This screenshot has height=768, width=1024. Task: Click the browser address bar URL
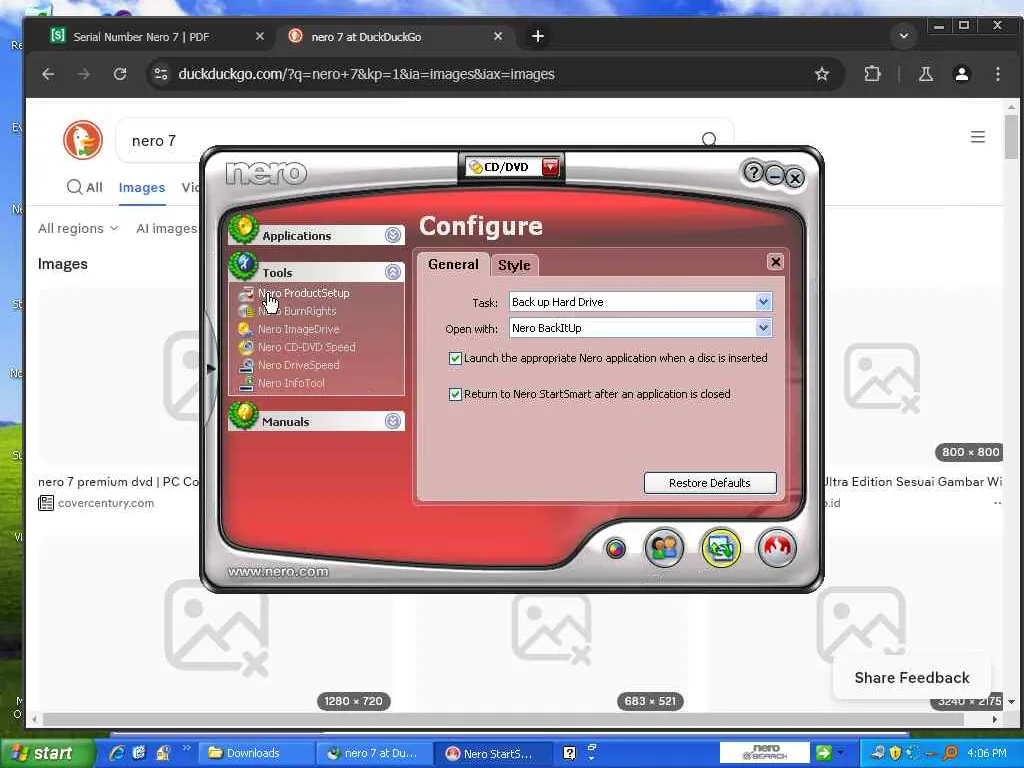click(x=366, y=74)
